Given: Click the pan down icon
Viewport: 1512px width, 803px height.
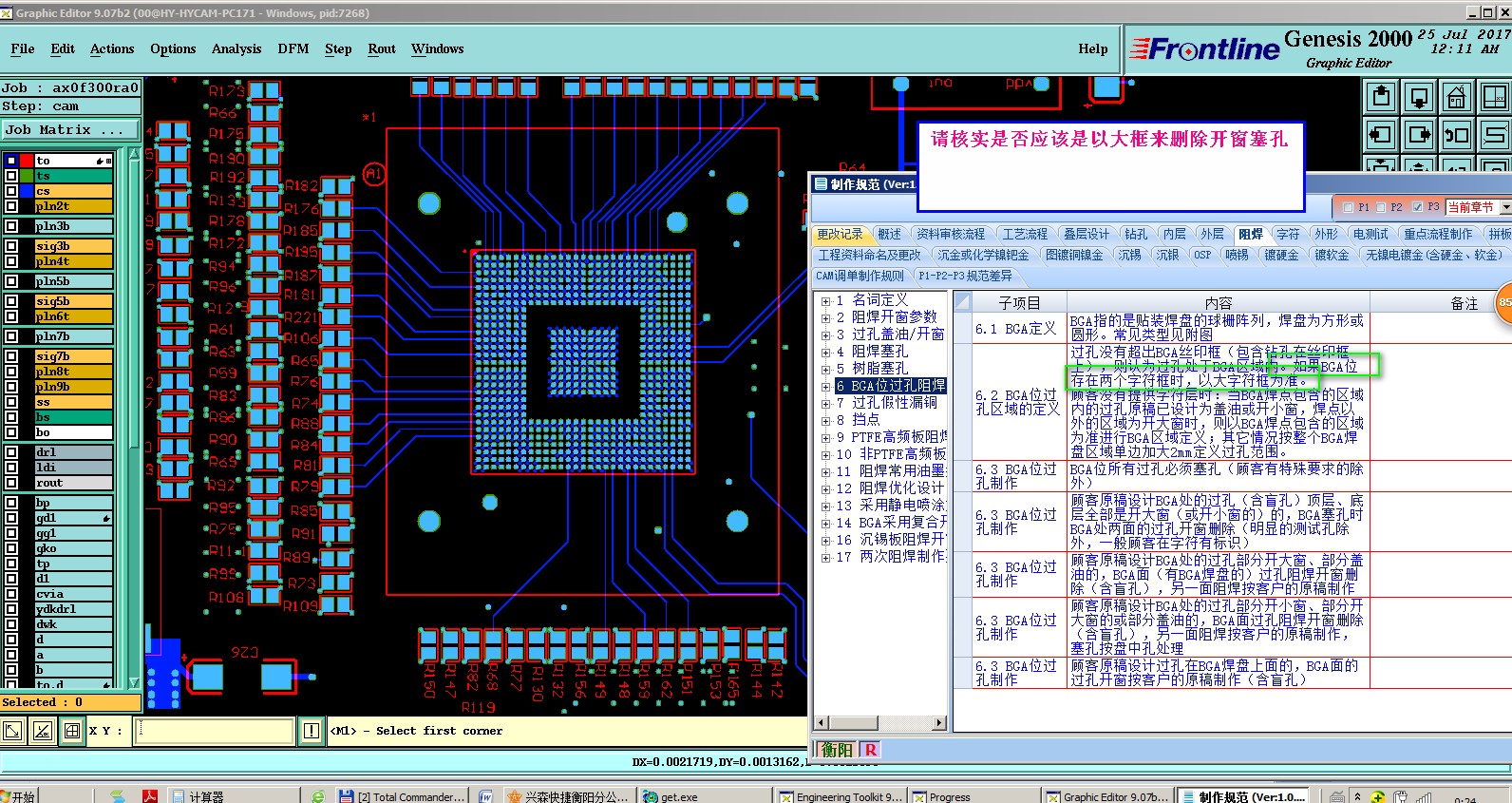Looking at the screenshot, I should (x=1419, y=97).
